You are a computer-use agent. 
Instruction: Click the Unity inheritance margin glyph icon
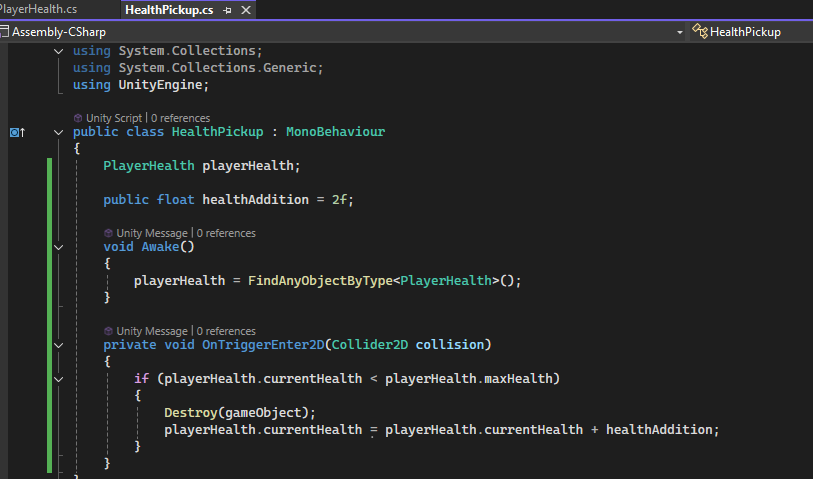(17, 133)
